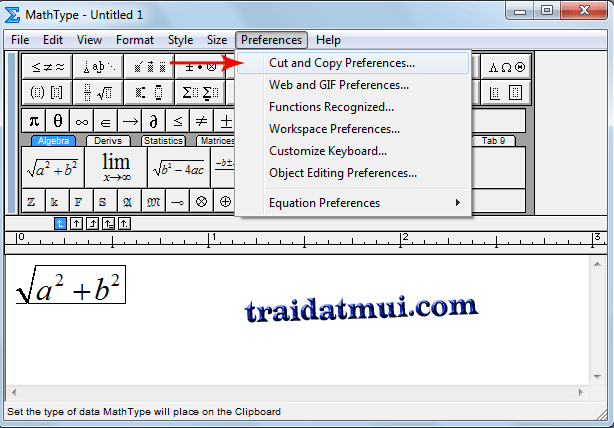Switch to the Algebra tab
Screen dimensions: 614x428
coord(53,141)
